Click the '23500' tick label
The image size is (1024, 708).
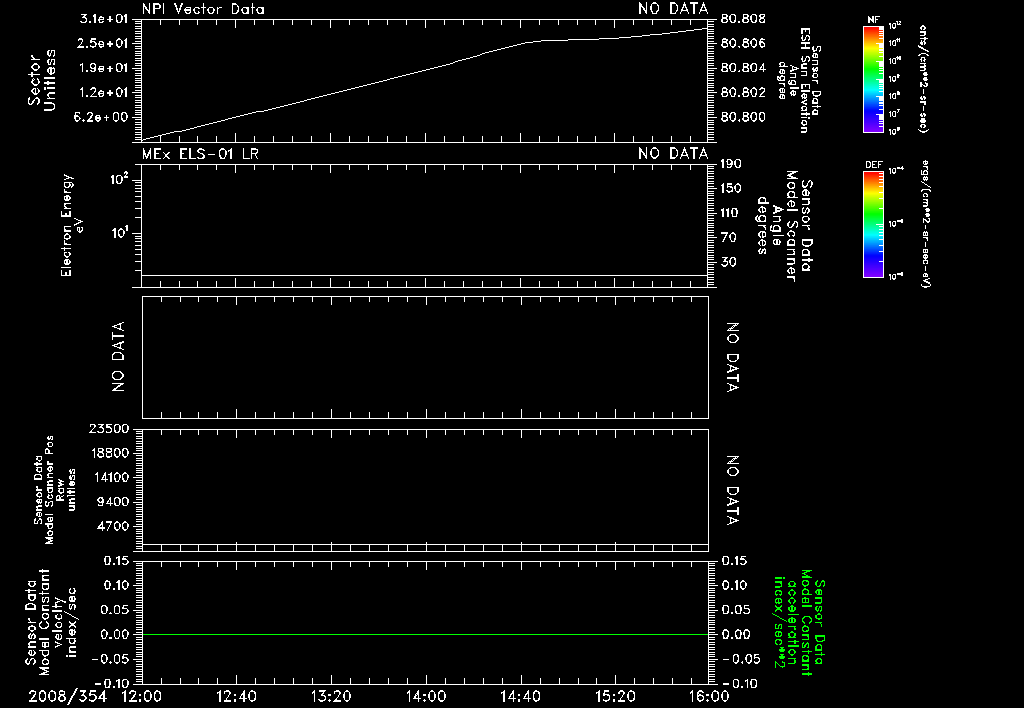click(110, 428)
